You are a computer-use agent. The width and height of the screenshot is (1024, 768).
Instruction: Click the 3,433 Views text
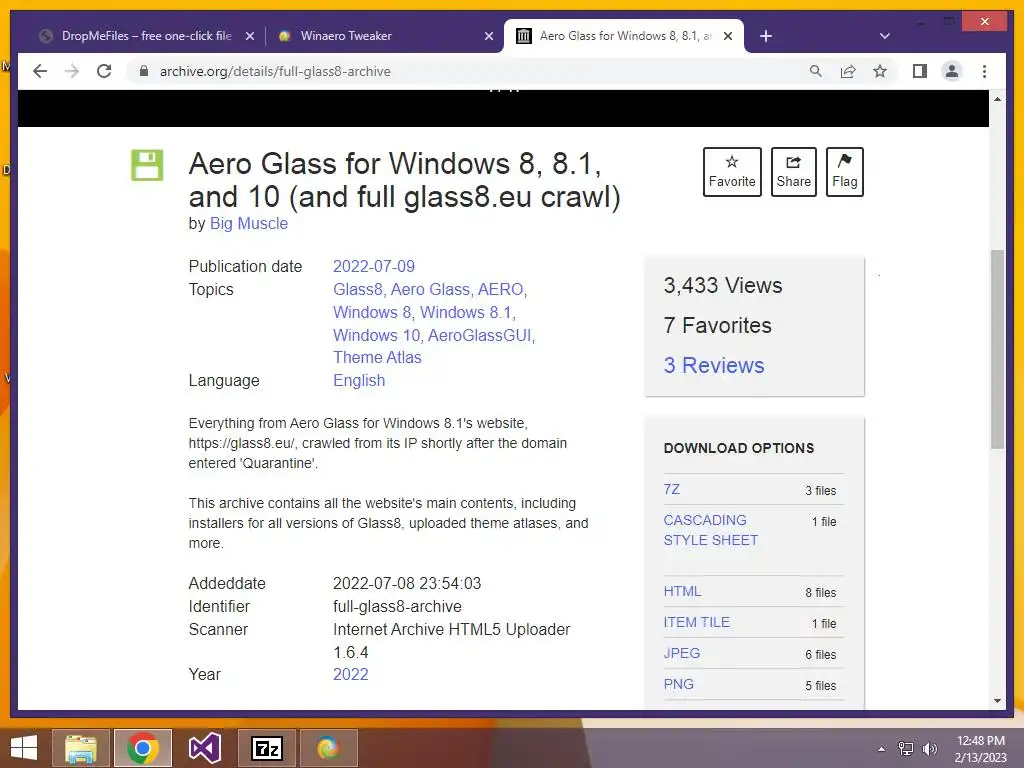[x=723, y=285]
